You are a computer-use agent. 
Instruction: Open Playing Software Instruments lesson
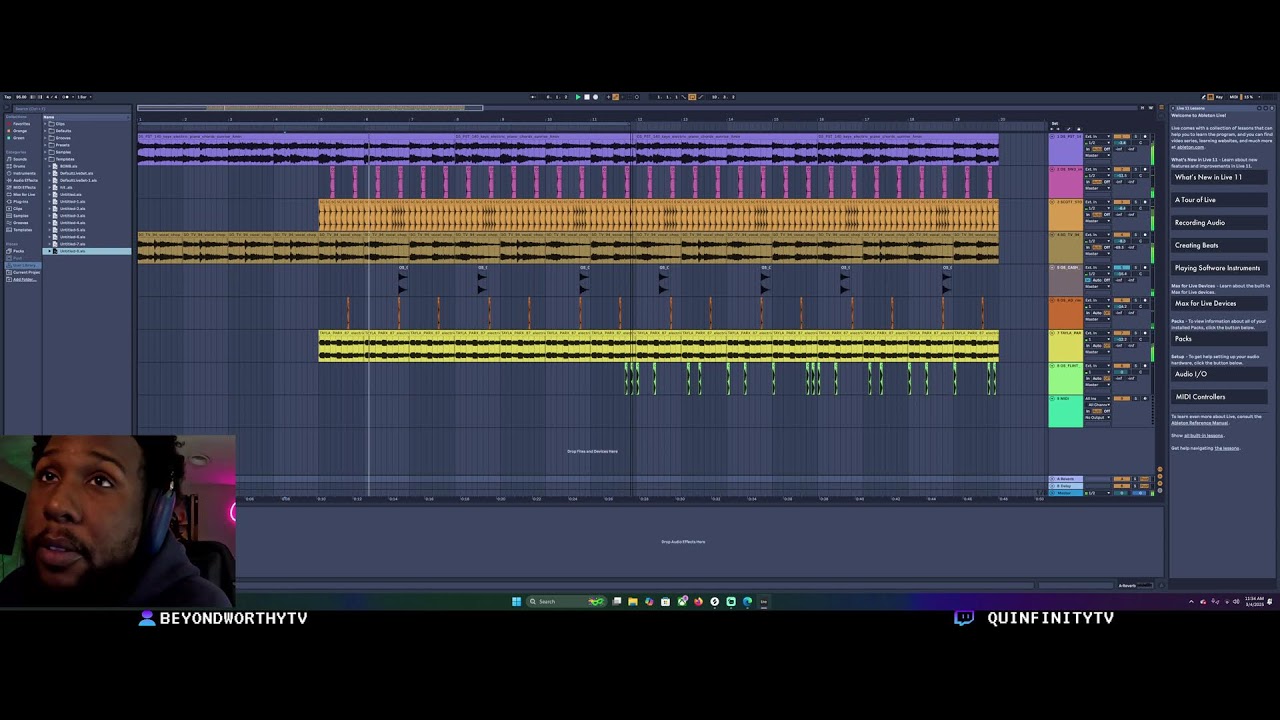point(1217,268)
